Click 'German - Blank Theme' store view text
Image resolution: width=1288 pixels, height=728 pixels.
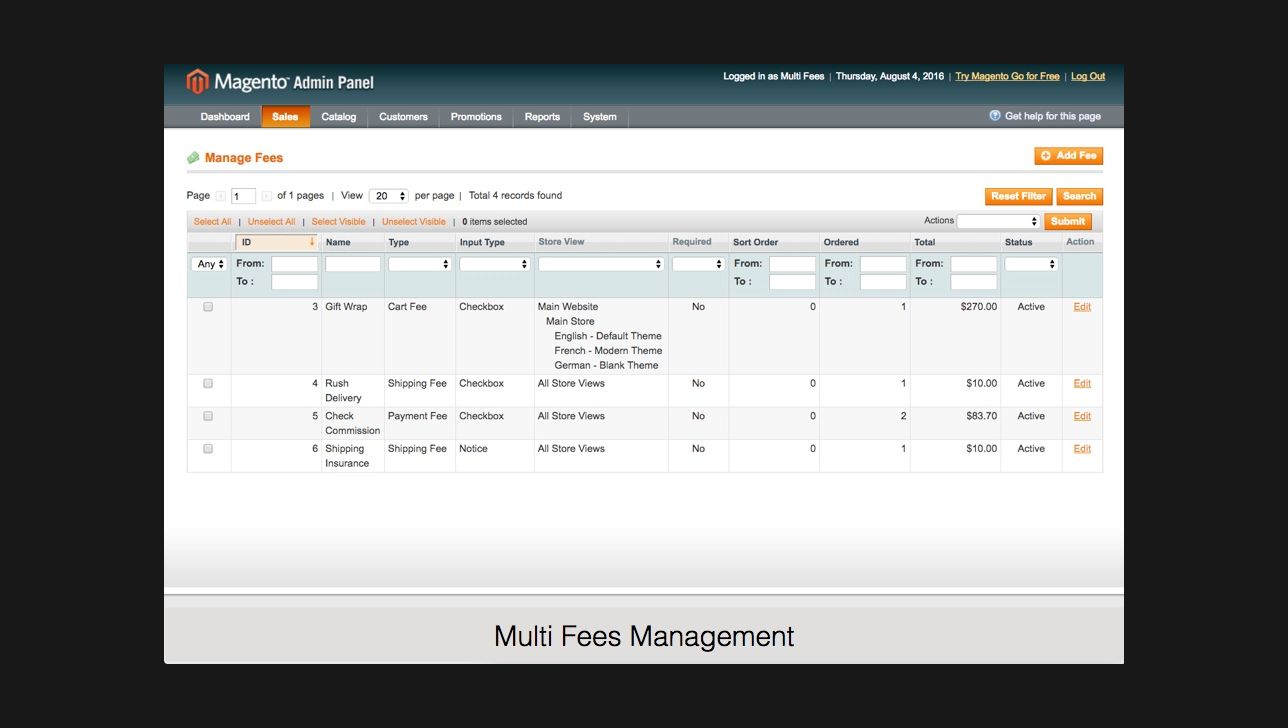point(607,365)
